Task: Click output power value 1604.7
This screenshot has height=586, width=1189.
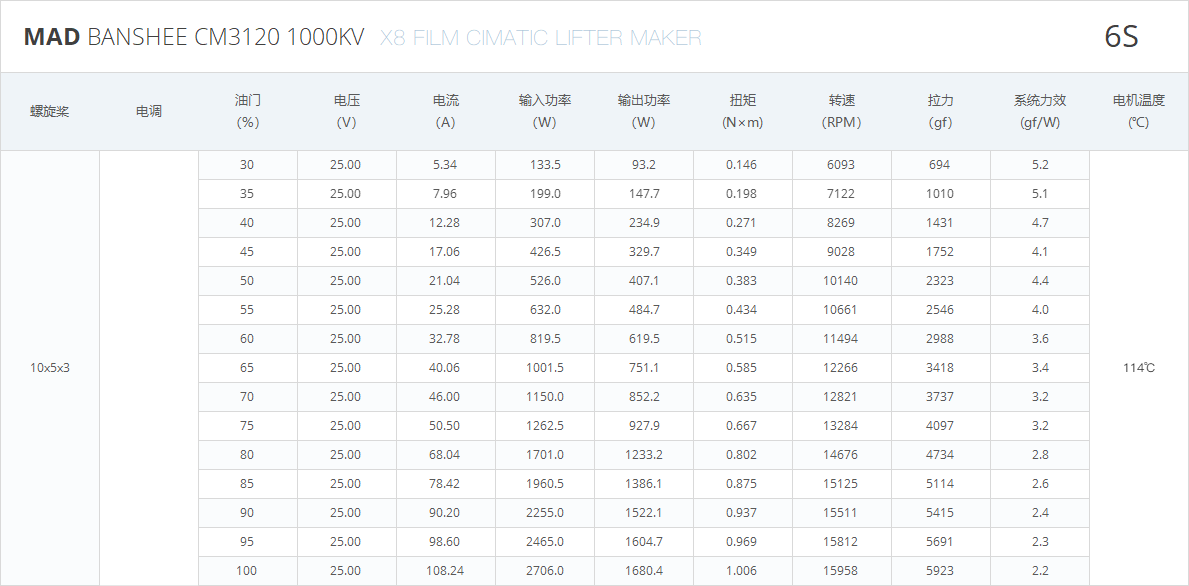Action: pyautogui.click(x=644, y=541)
